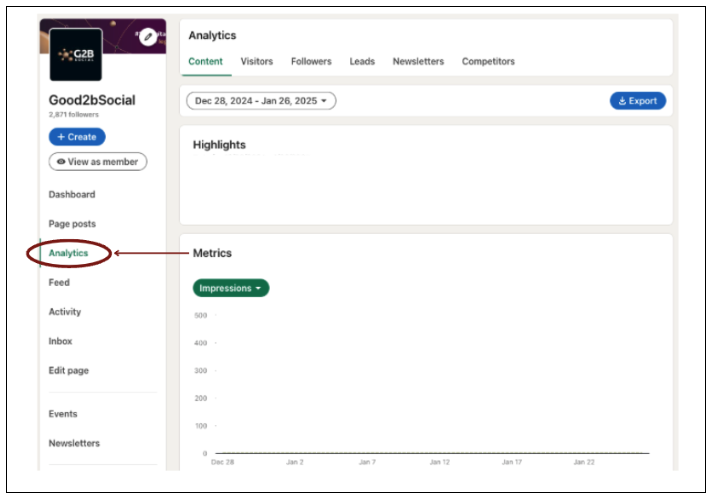Click the 2,871 followers text
This screenshot has width=713, height=500.
coord(74,115)
